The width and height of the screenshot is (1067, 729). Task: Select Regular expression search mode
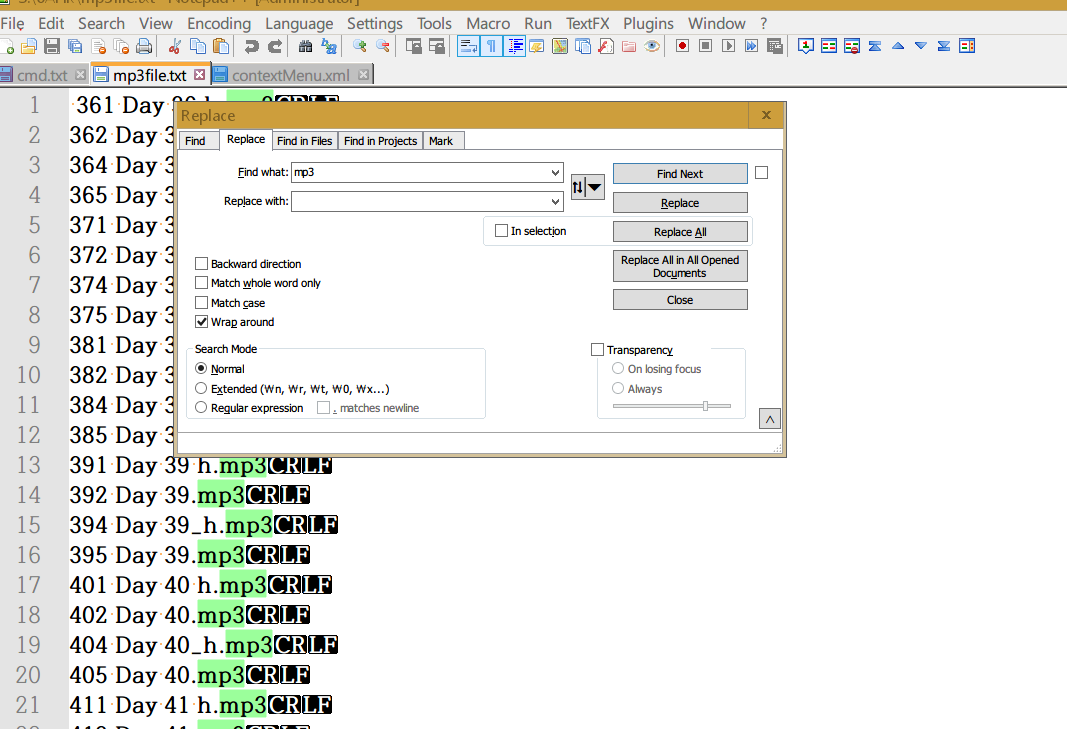pos(201,407)
